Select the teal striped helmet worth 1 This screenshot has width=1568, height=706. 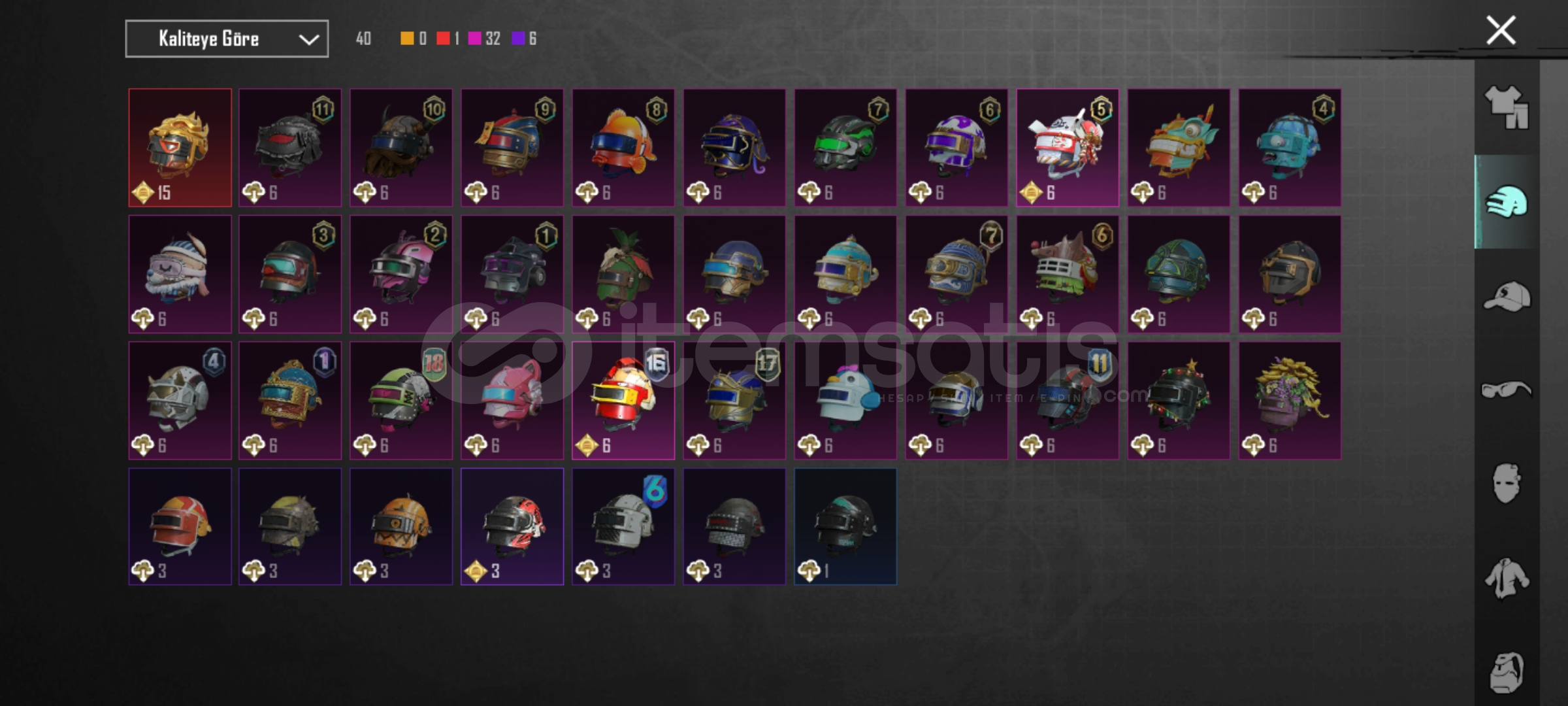click(845, 526)
